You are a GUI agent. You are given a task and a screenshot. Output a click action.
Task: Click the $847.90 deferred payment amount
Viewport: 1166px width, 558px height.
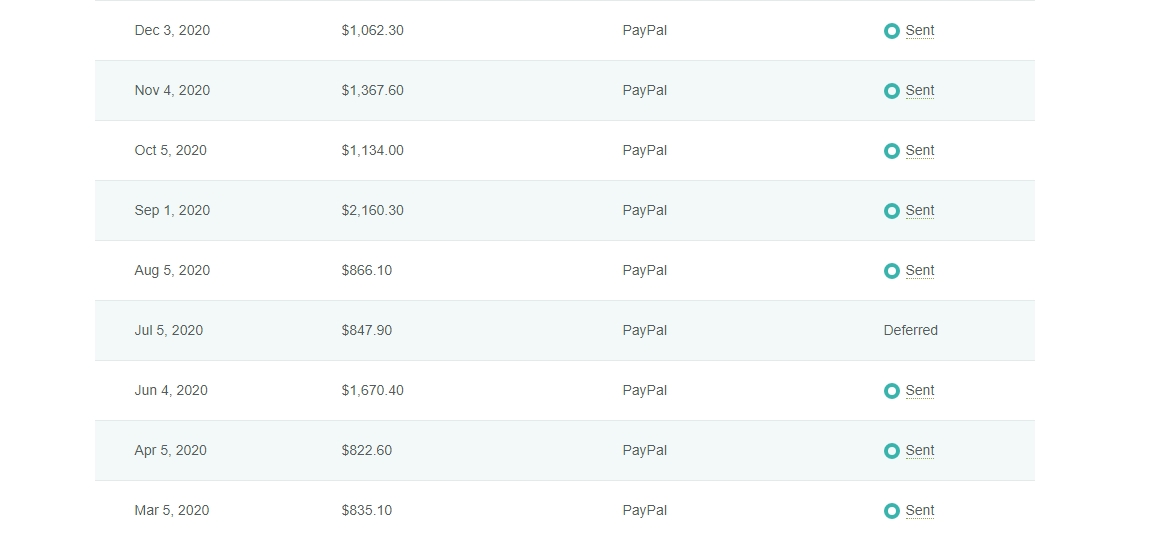tap(366, 331)
